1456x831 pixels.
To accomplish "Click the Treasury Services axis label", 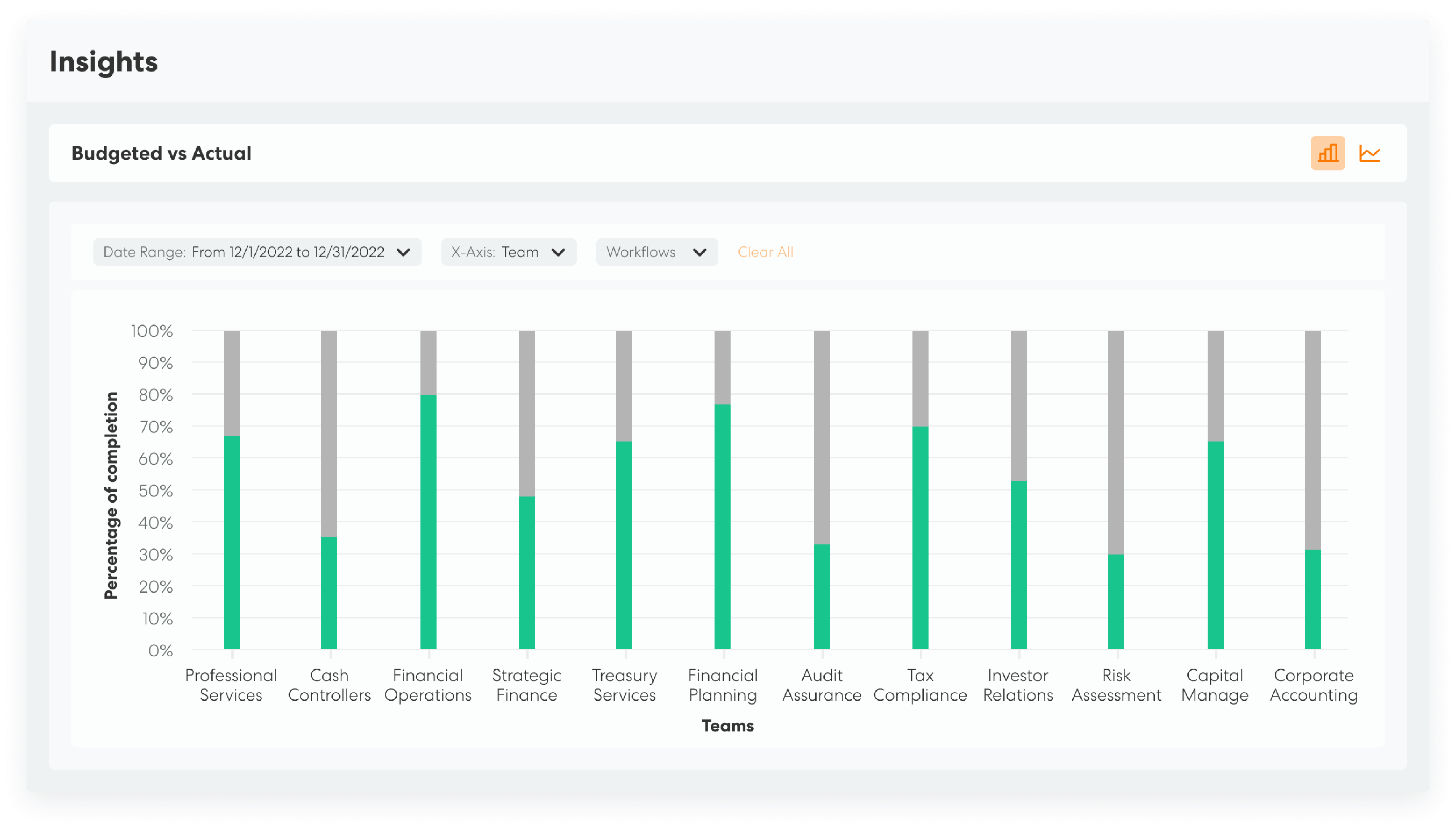I will [x=624, y=685].
